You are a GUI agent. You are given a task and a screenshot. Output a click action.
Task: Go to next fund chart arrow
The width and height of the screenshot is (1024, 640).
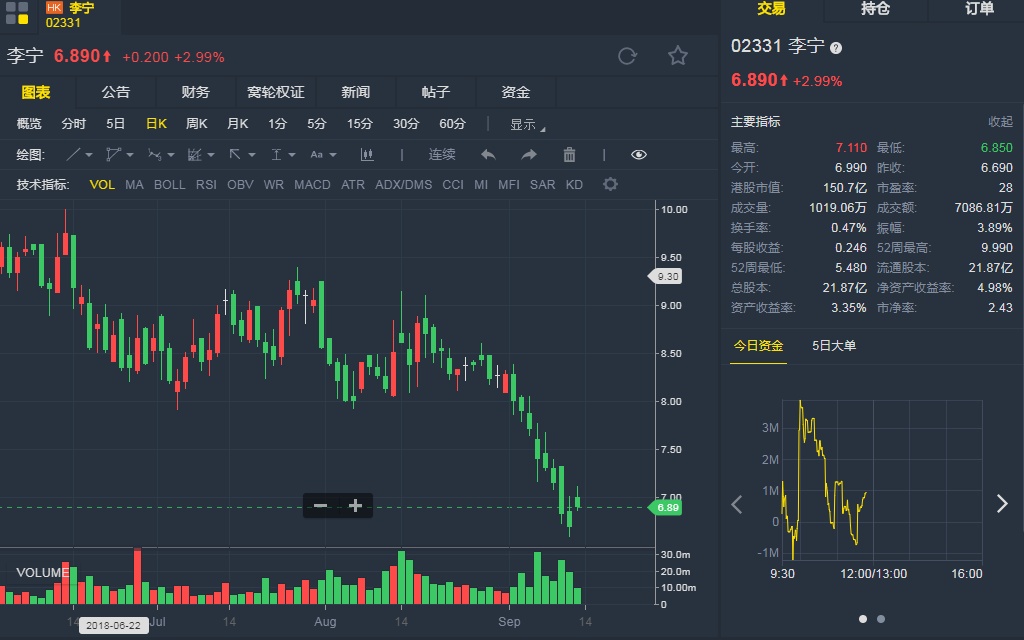click(x=1002, y=504)
